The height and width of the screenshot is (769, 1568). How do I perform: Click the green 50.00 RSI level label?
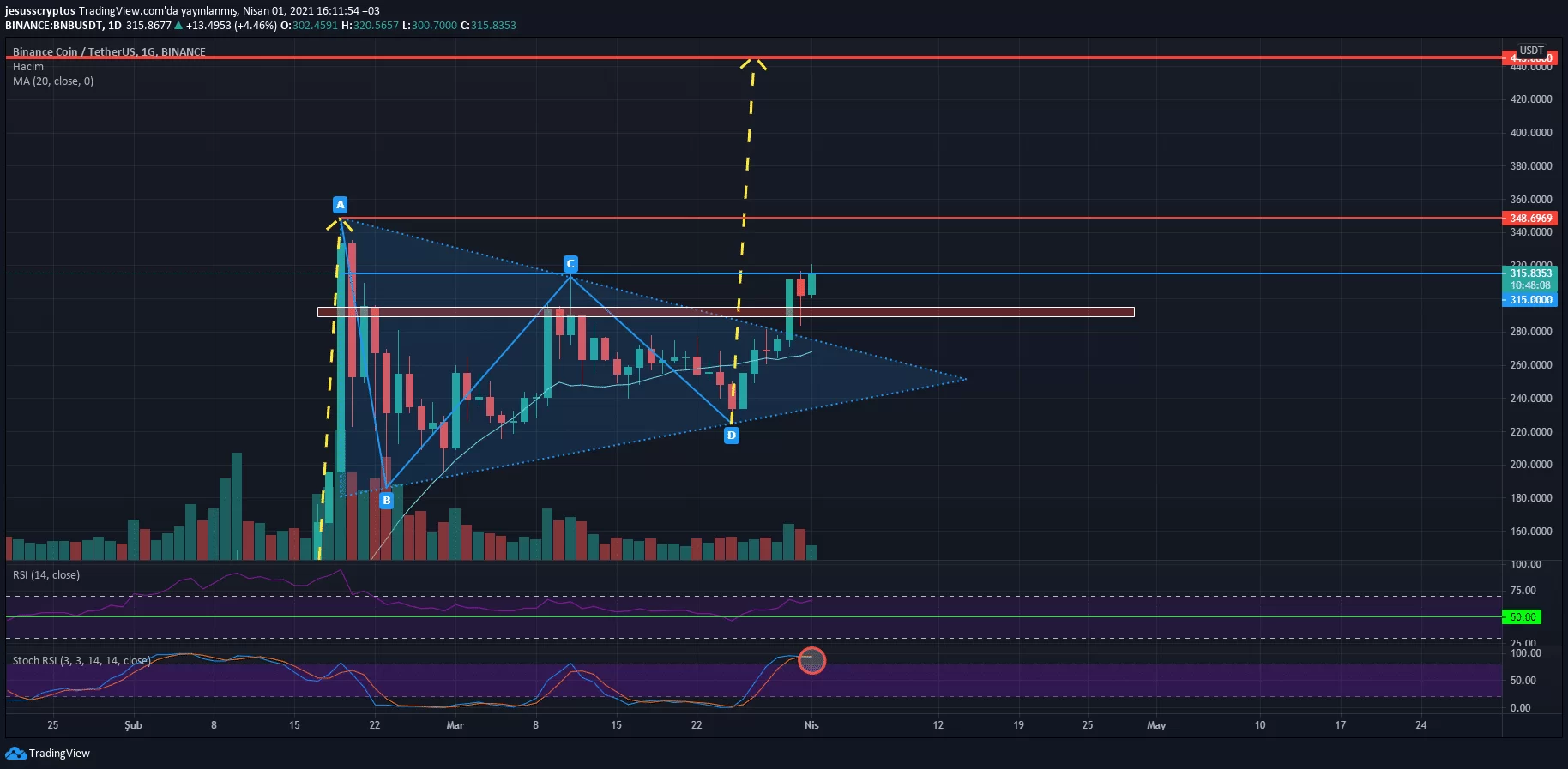(x=1523, y=617)
